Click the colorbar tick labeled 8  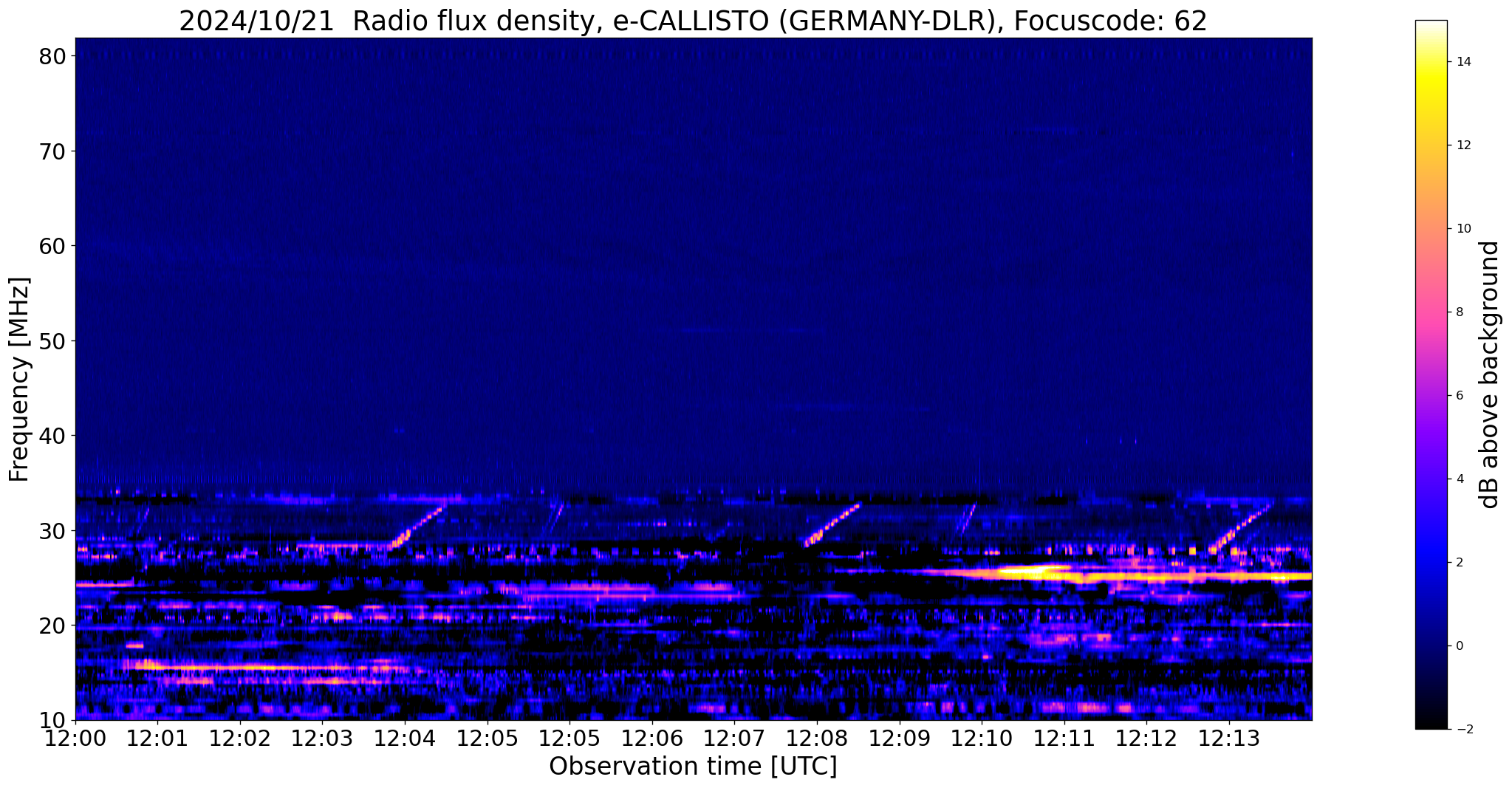click(1459, 312)
